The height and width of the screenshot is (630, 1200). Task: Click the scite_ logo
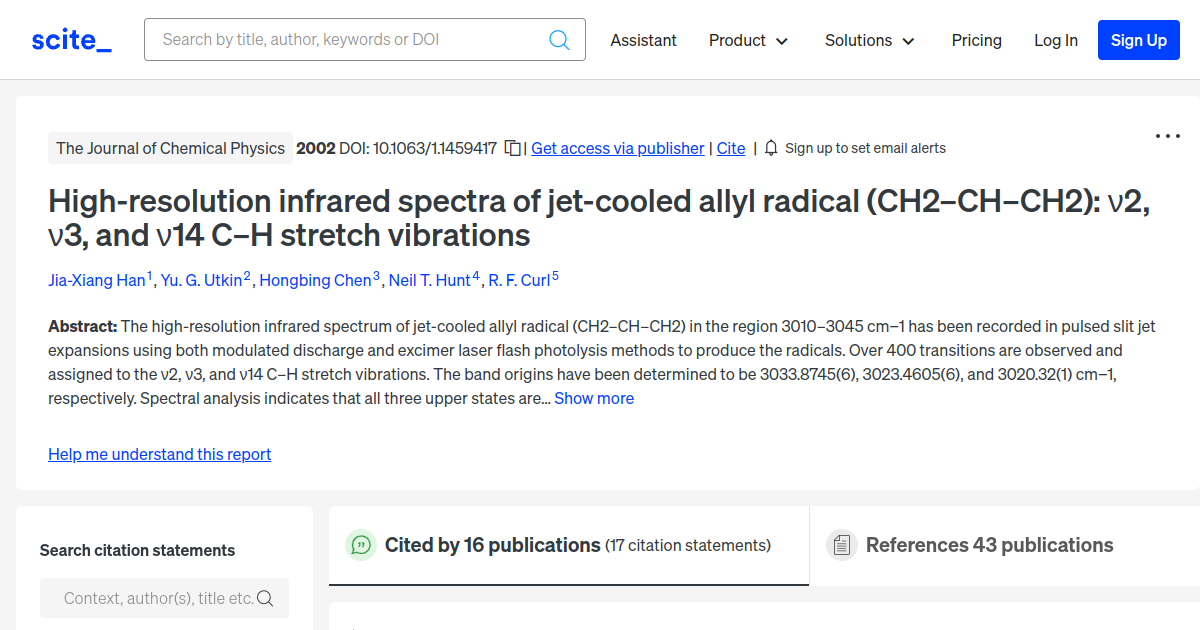click(70, 39)
